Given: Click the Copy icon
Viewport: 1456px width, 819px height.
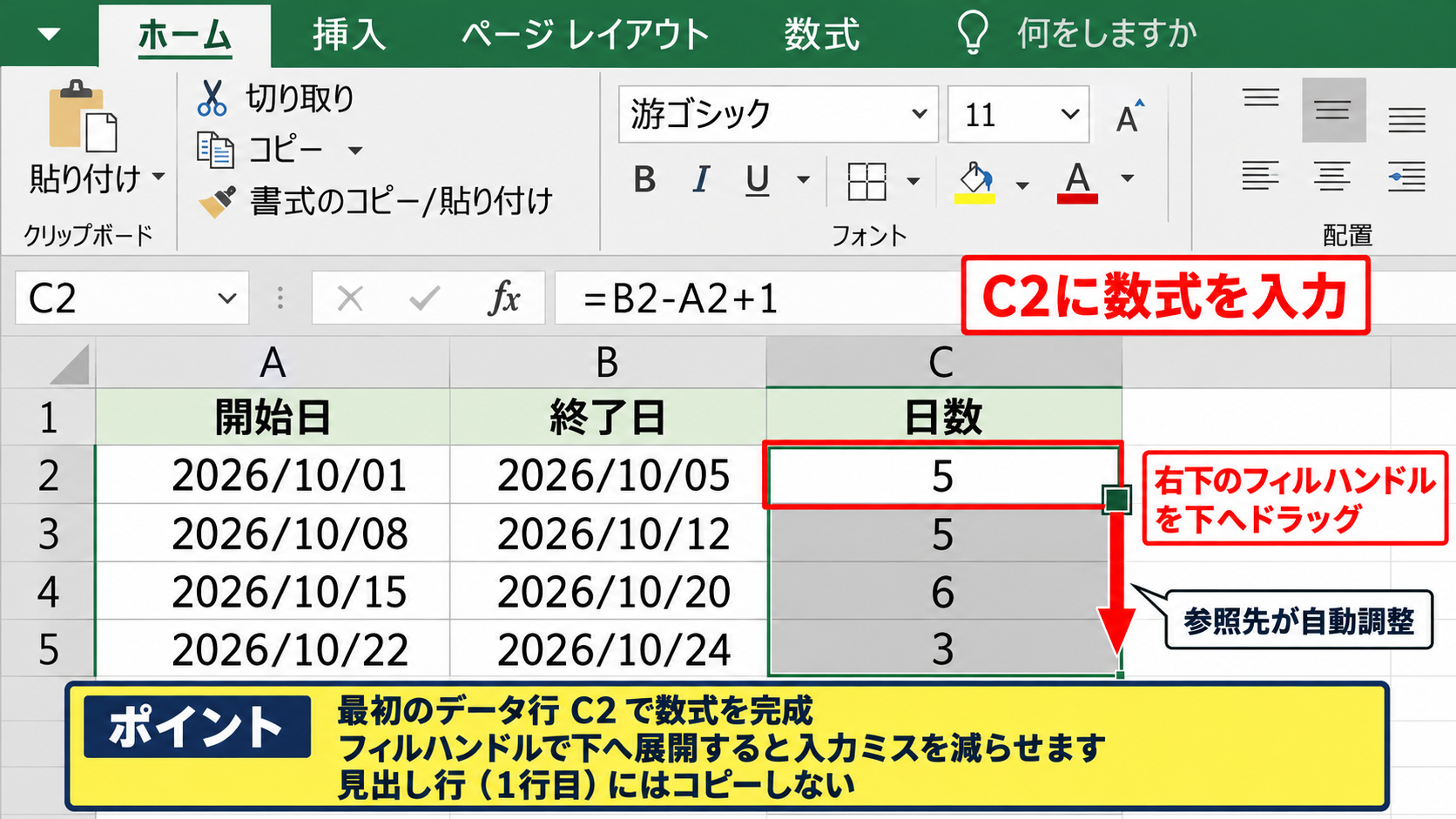Looking at the screenshot, I should [x=215, y=150].
